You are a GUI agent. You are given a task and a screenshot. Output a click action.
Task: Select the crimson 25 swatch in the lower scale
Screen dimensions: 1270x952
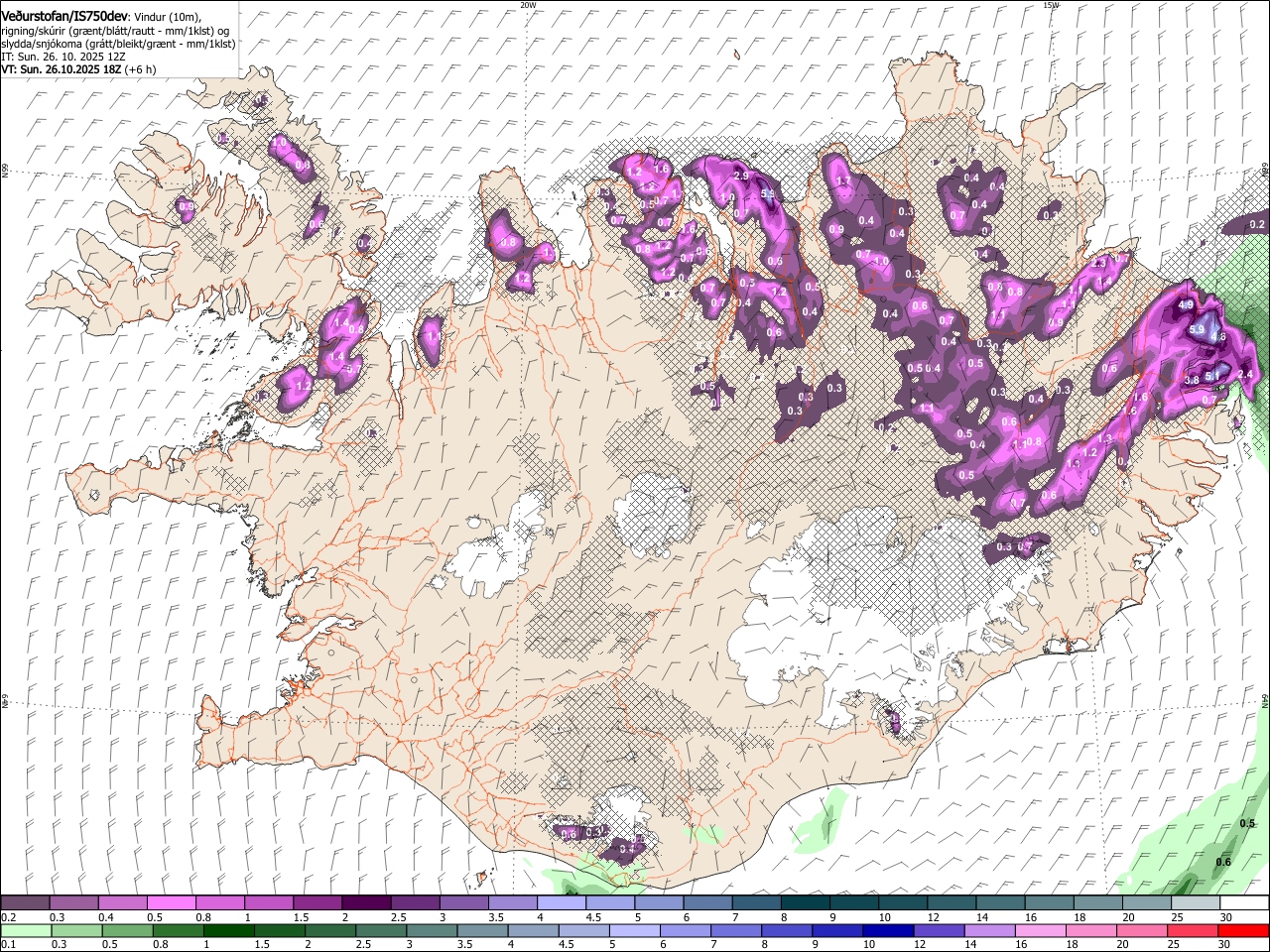click(1192, 931)
